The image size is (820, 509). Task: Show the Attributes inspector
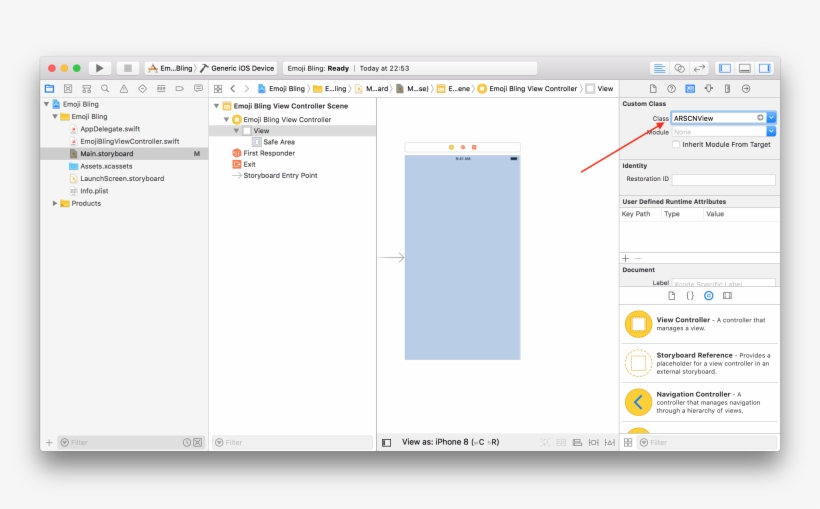[x=709, y=88]
